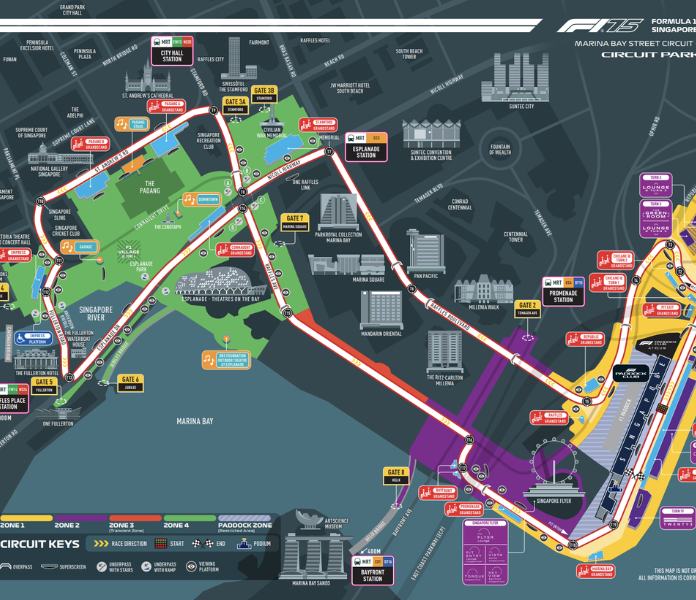Open the Padang B Grandstand marker
Screen dimensions: 696x600
91,144
